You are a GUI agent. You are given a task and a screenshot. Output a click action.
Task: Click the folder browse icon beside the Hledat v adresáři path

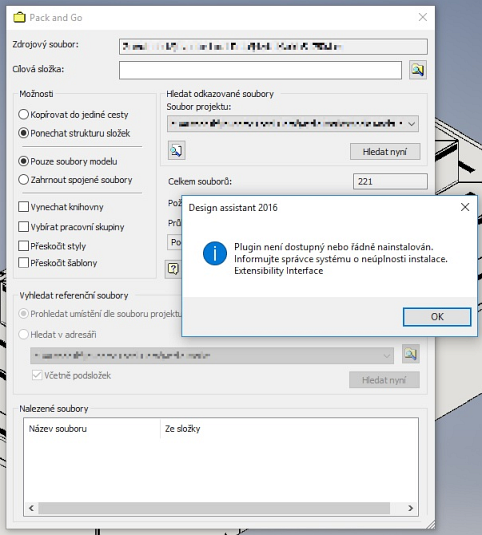pyautogui.click(x=410, y=354)
